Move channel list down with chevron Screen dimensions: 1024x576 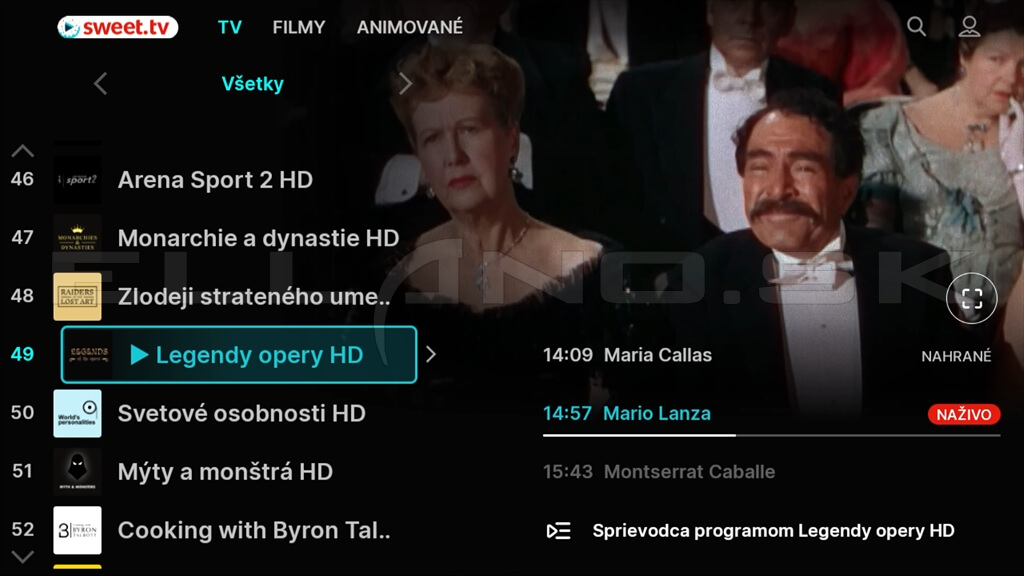point(22,557)
